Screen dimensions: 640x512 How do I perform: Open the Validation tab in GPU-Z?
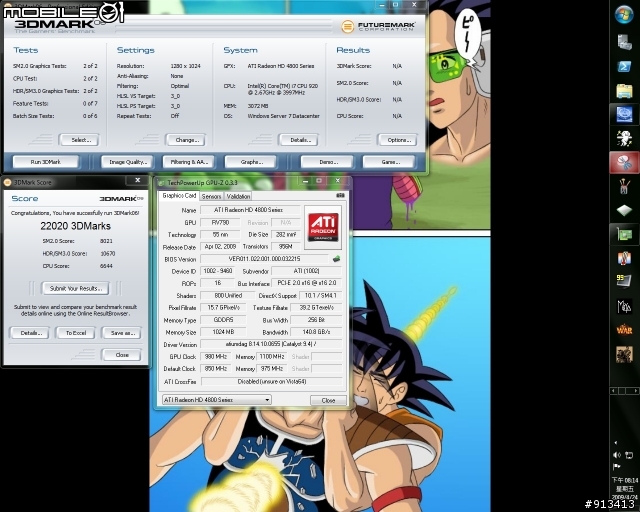tap(238, 196)
